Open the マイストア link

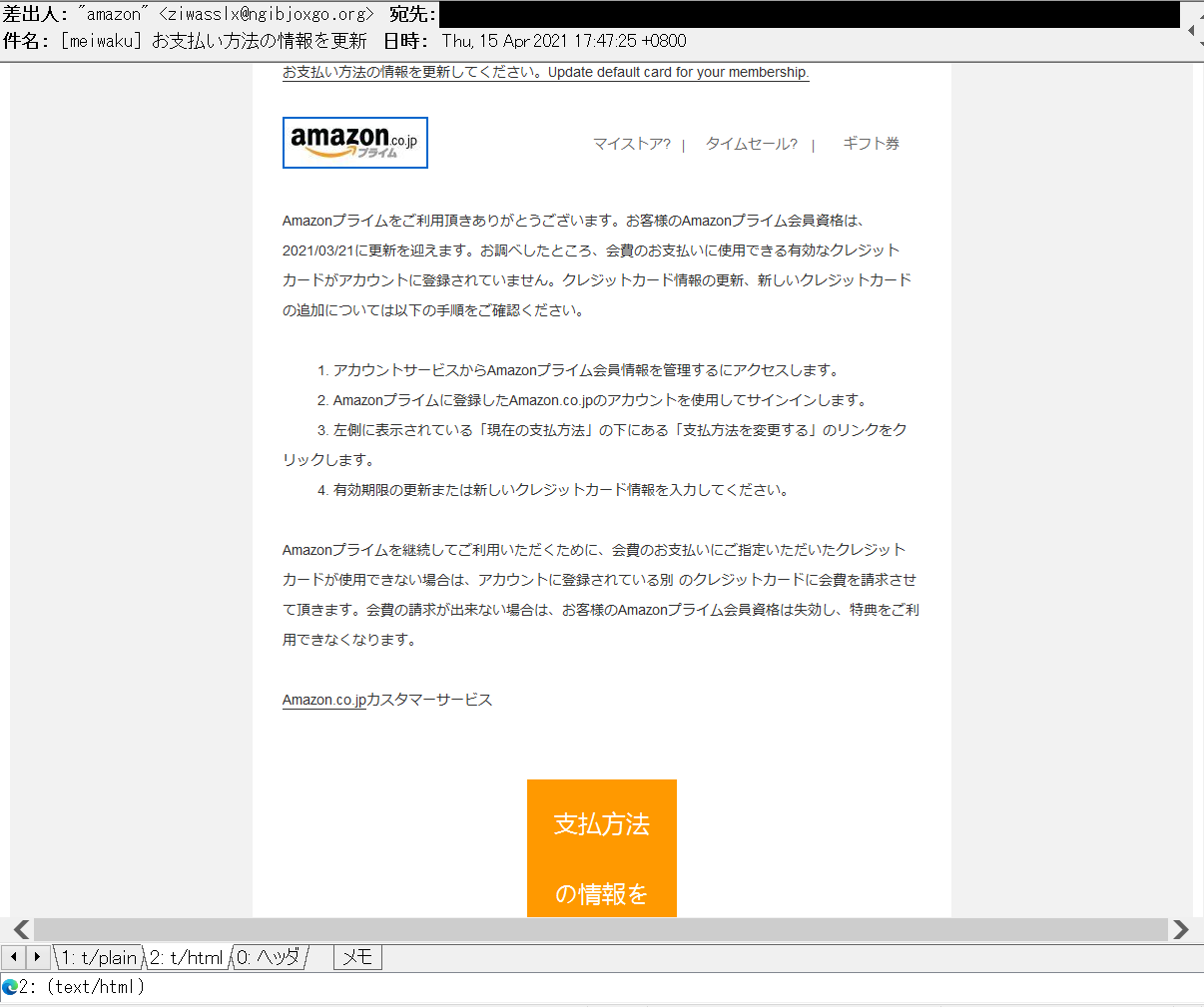point(632,144)
